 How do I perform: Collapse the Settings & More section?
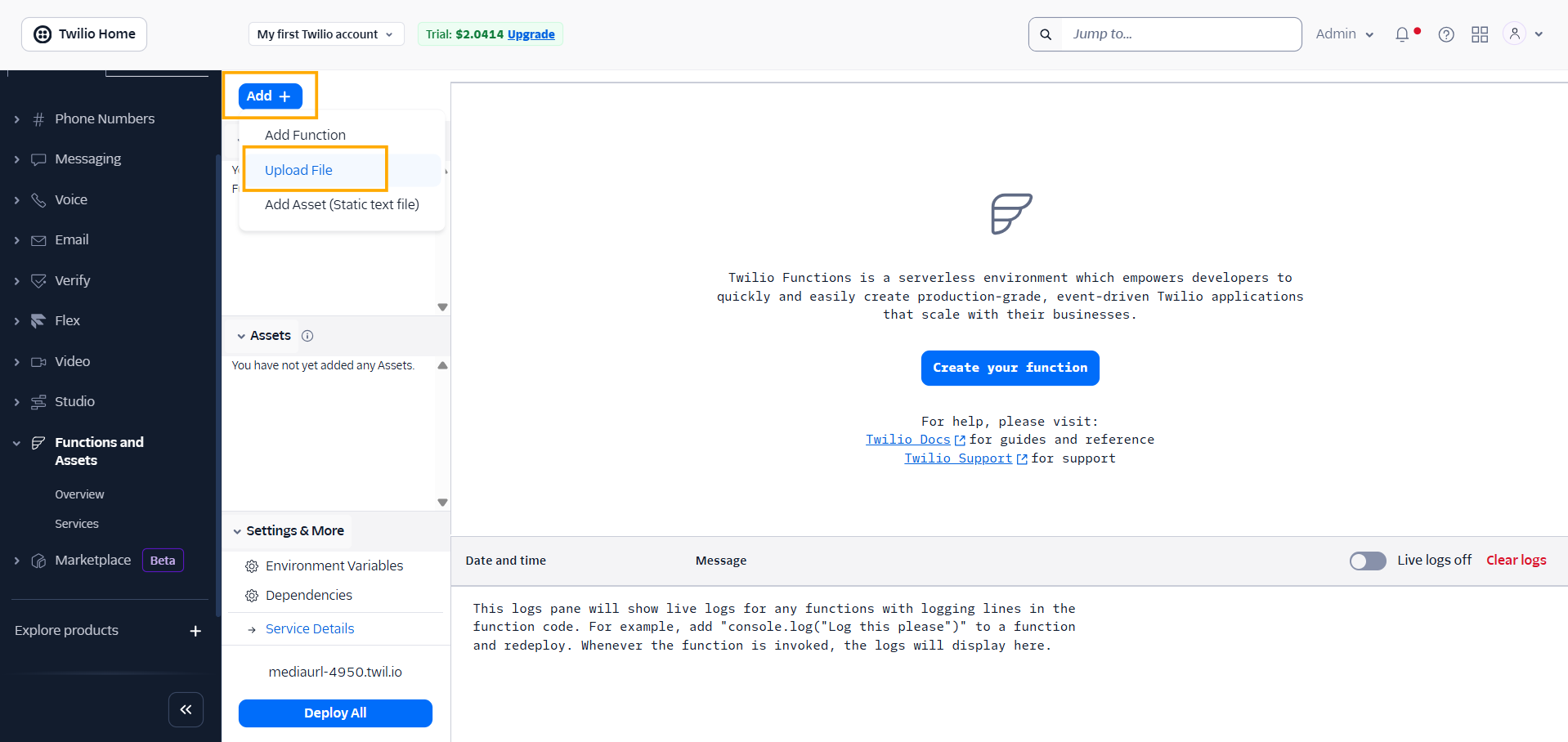coord(237,531)
